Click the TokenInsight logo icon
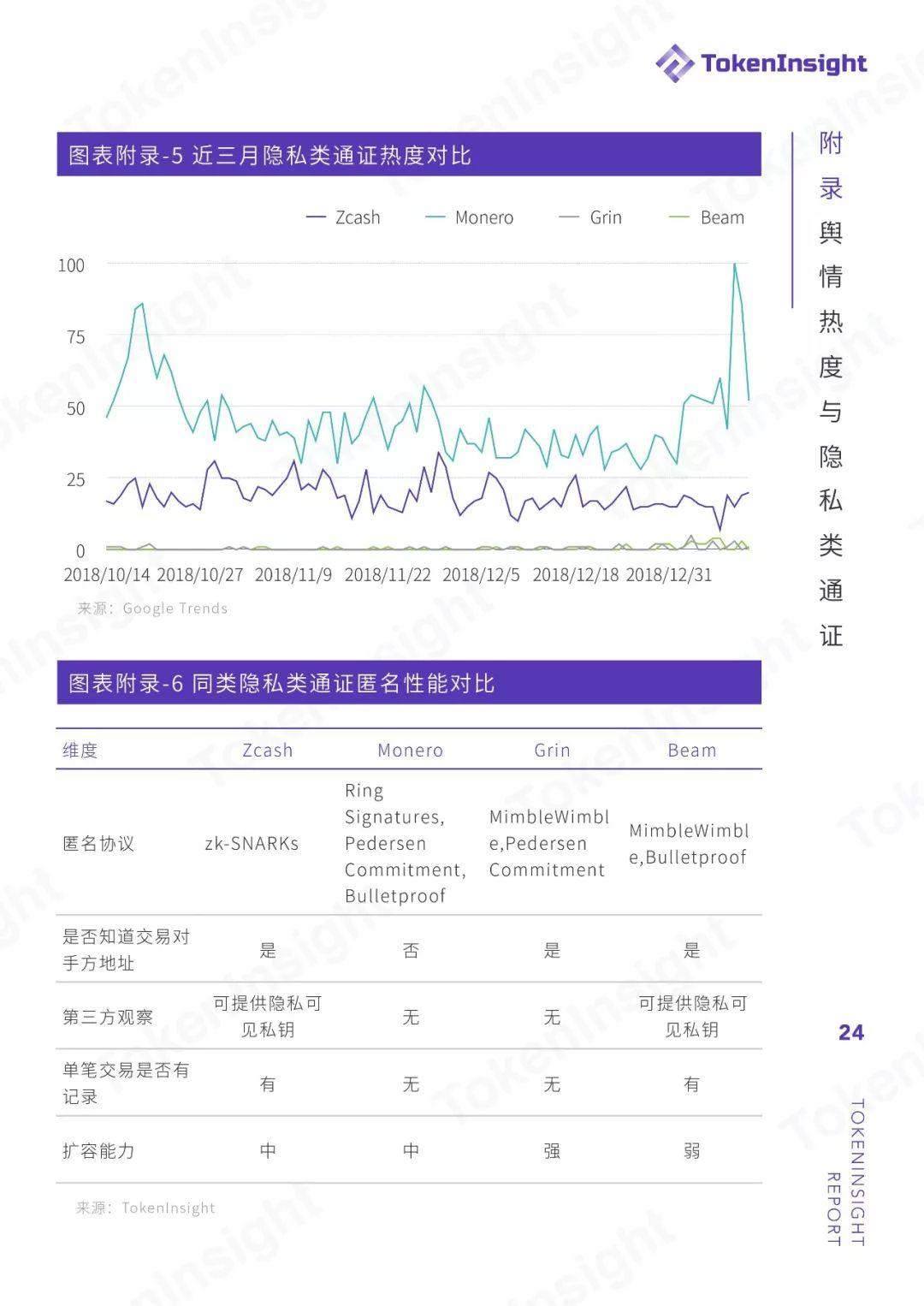The width and height of the screenshot is (924, 1306). pyautogui.click(x=674, y=62)
